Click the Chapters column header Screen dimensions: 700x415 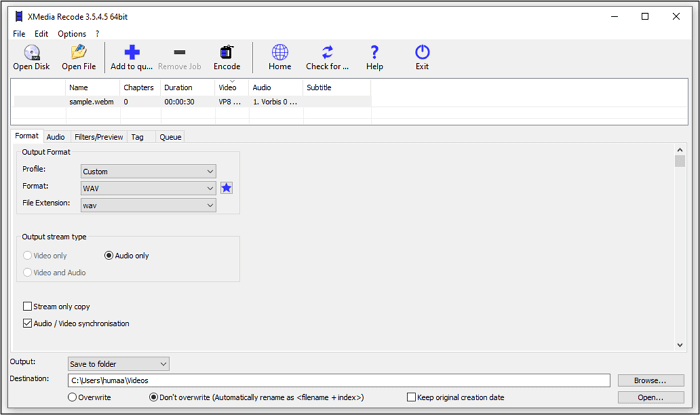140,87
